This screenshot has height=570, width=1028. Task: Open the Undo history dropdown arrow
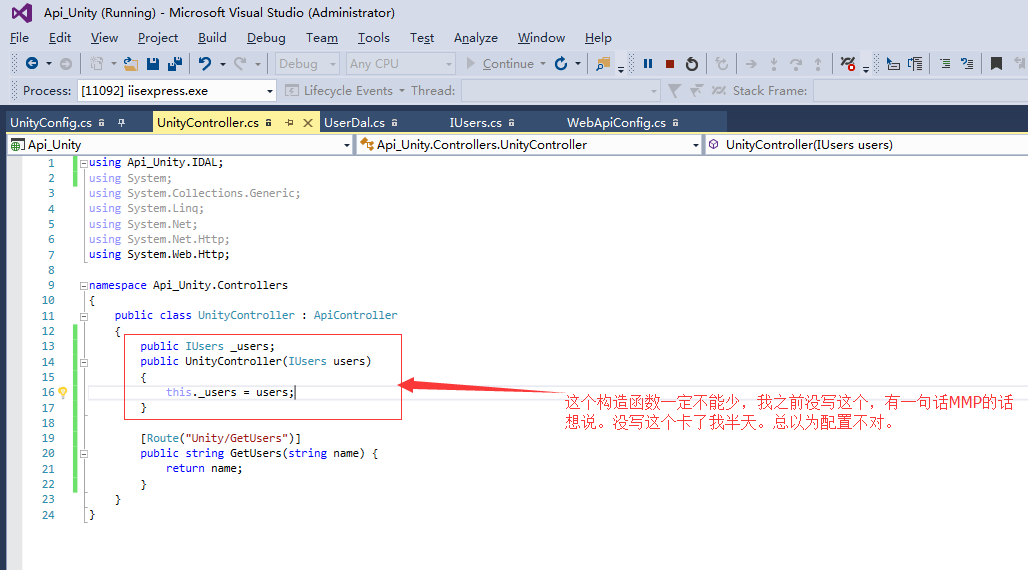coord(223,64)
